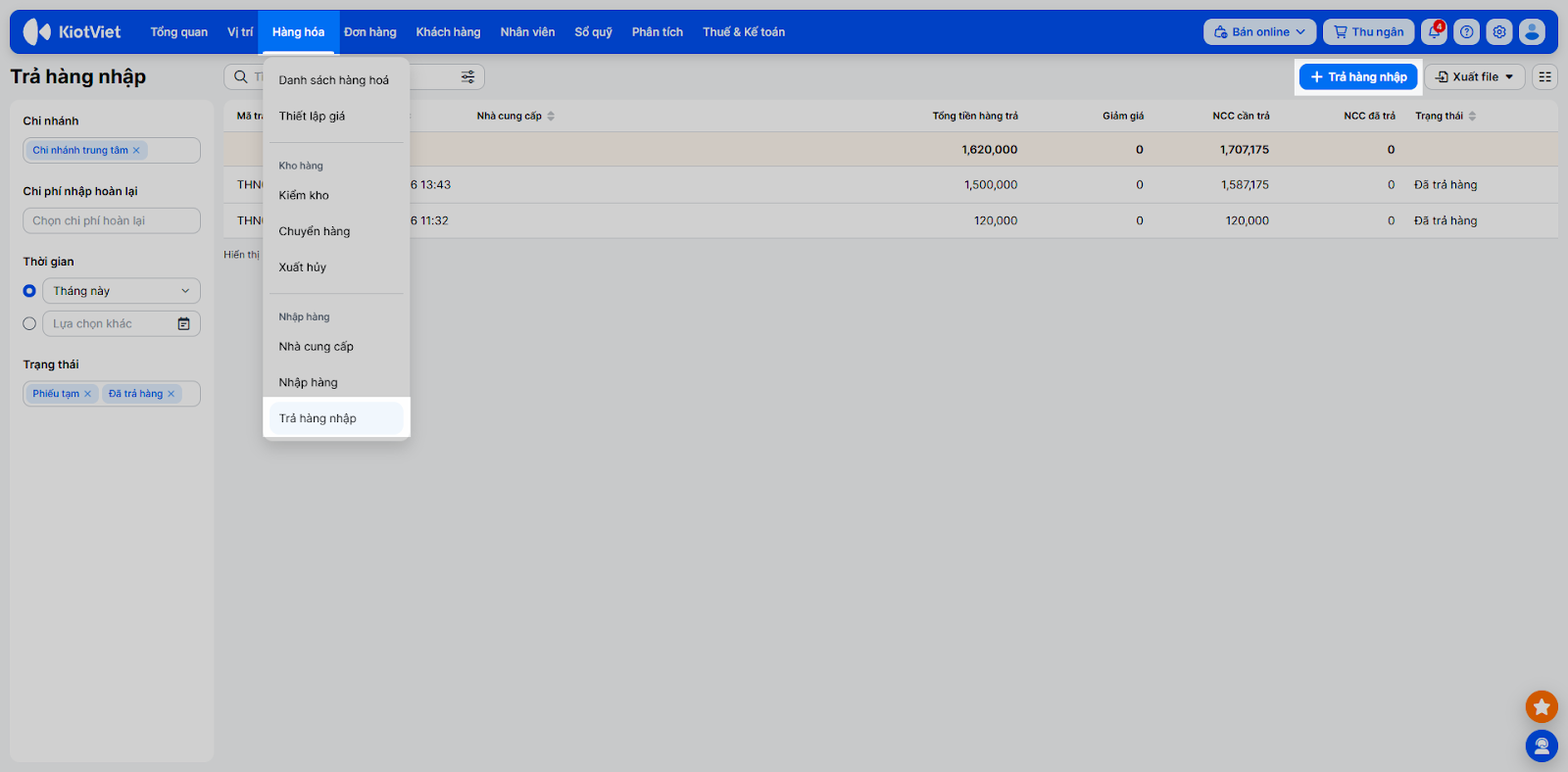
Task: Open settings gear icon in header
Action: click(x=1499, y=31)
